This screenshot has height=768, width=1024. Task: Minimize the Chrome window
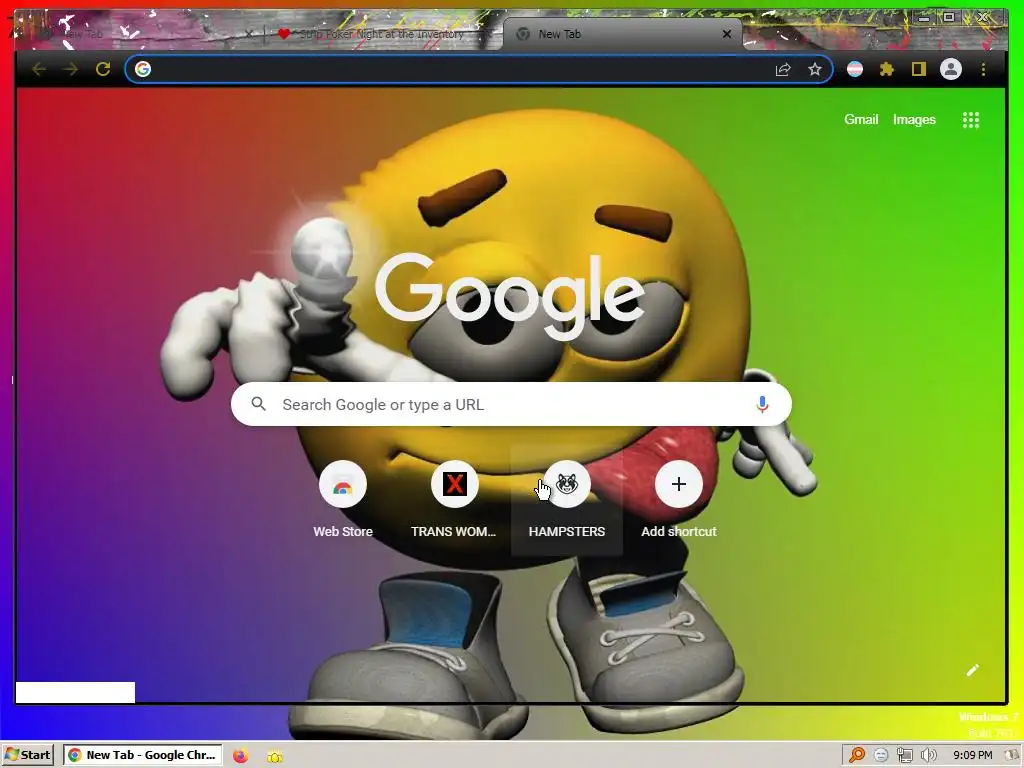click(x=923, y=18)
